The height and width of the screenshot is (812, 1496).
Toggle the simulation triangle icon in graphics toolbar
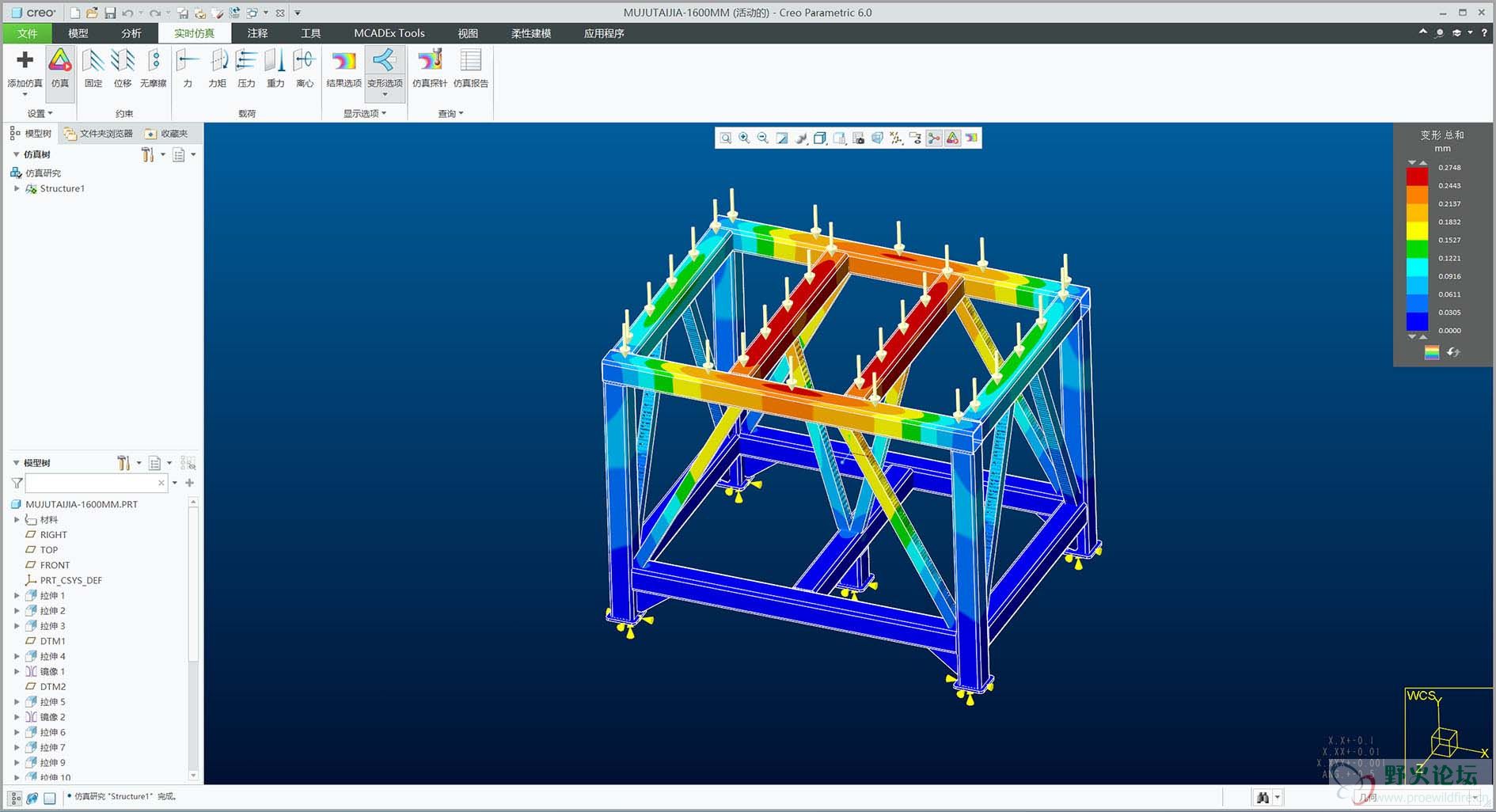coord(953,138)
